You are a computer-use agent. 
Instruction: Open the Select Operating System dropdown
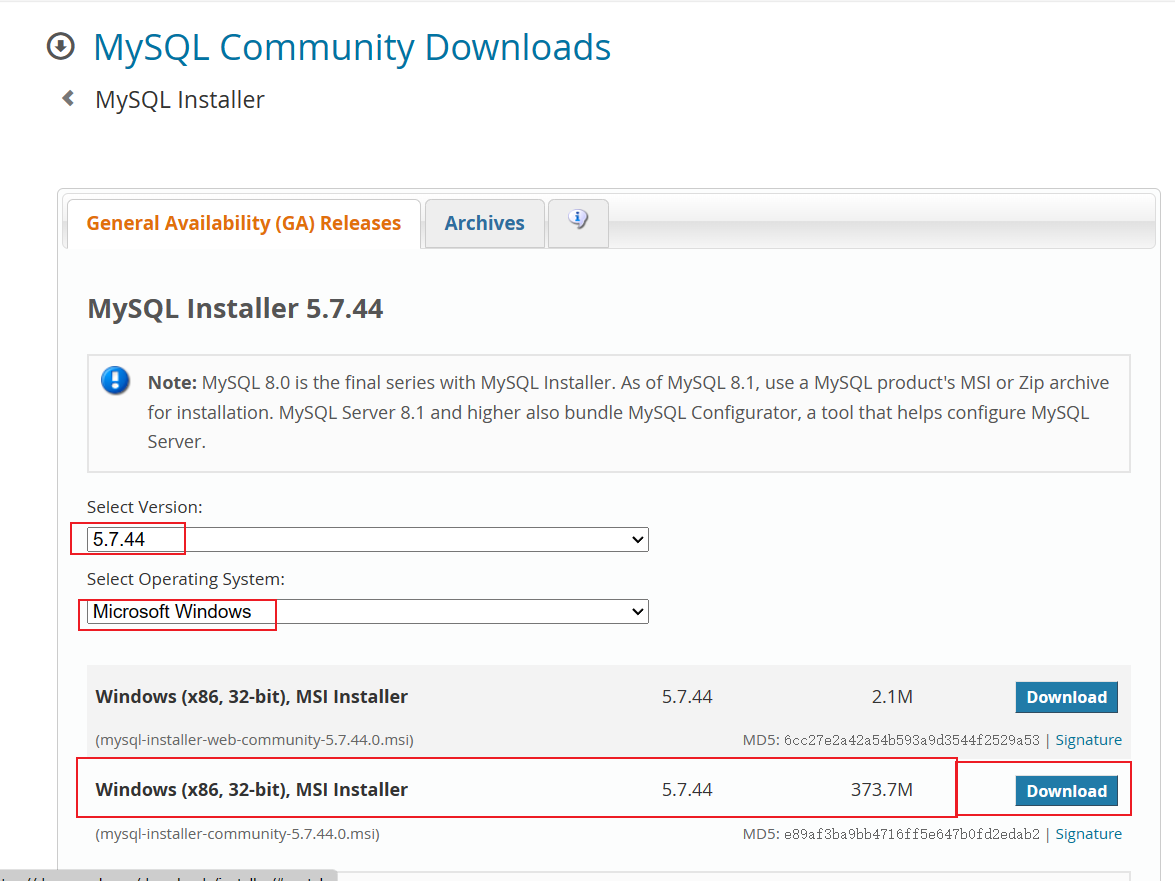(367, 611)
